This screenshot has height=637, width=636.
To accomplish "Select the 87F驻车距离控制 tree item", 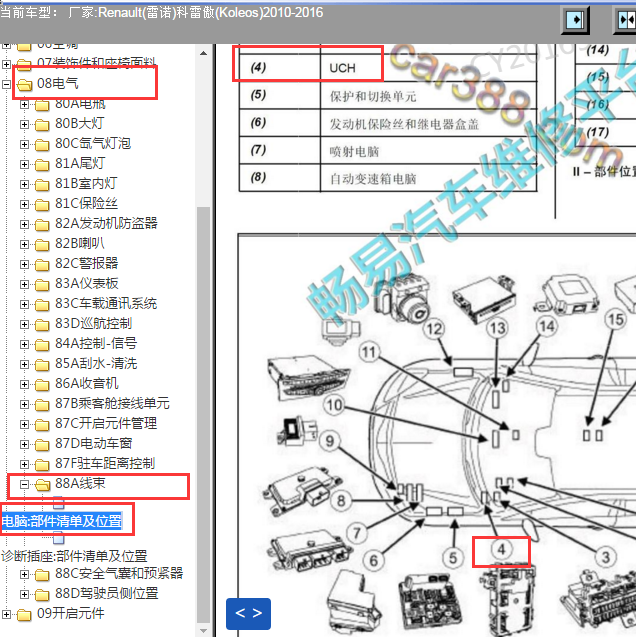I will click(105, 463).
